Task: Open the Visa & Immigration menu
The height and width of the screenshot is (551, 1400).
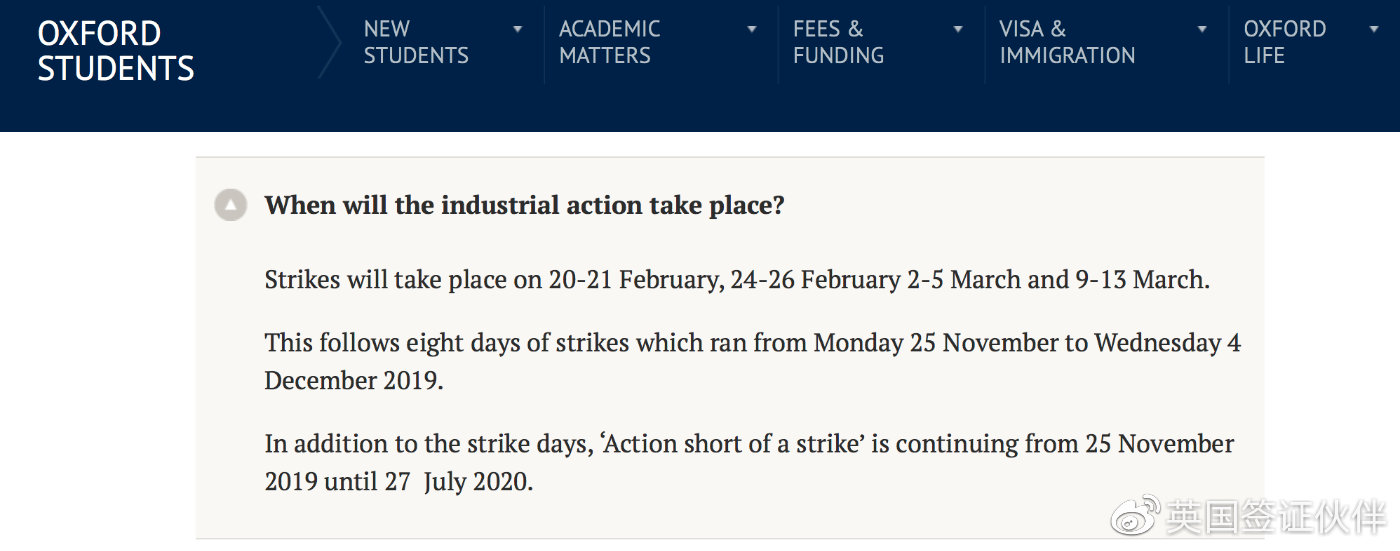Action: coord(1067,42)
